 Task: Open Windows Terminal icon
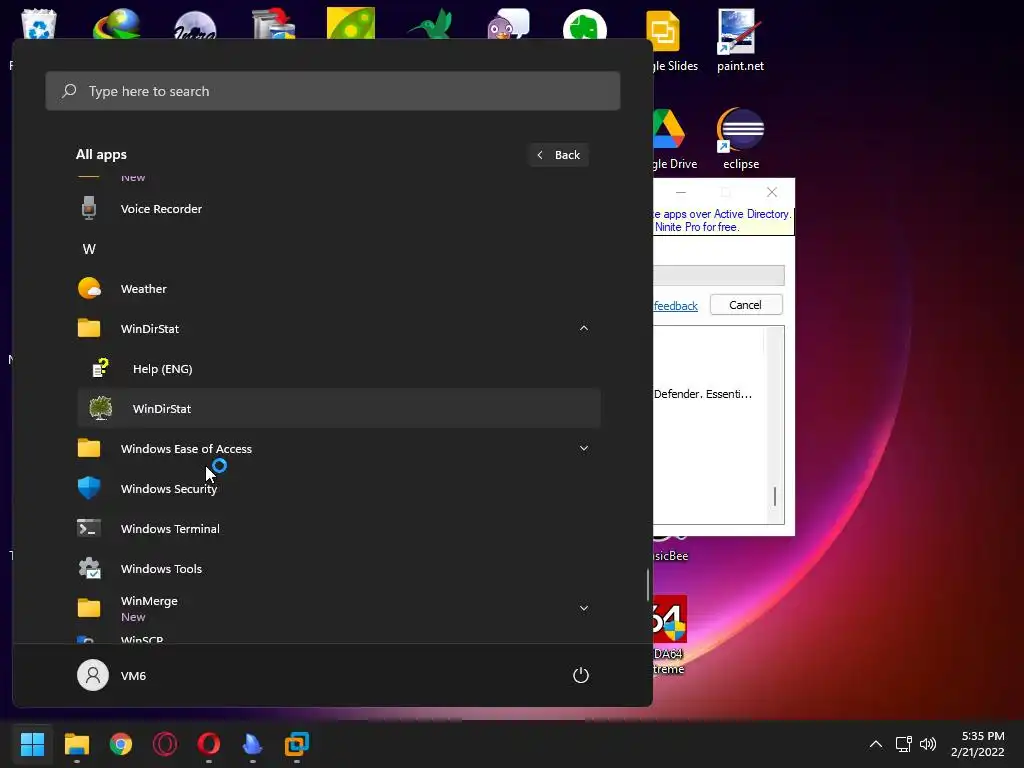tap(89, 528)
